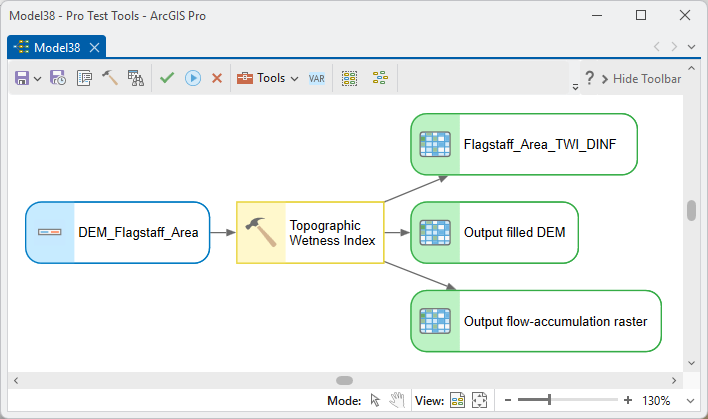Viewport: 708px width, 419px height.
Task: Open the Save dropdown arrow
Action: click(x=37, y=79)
